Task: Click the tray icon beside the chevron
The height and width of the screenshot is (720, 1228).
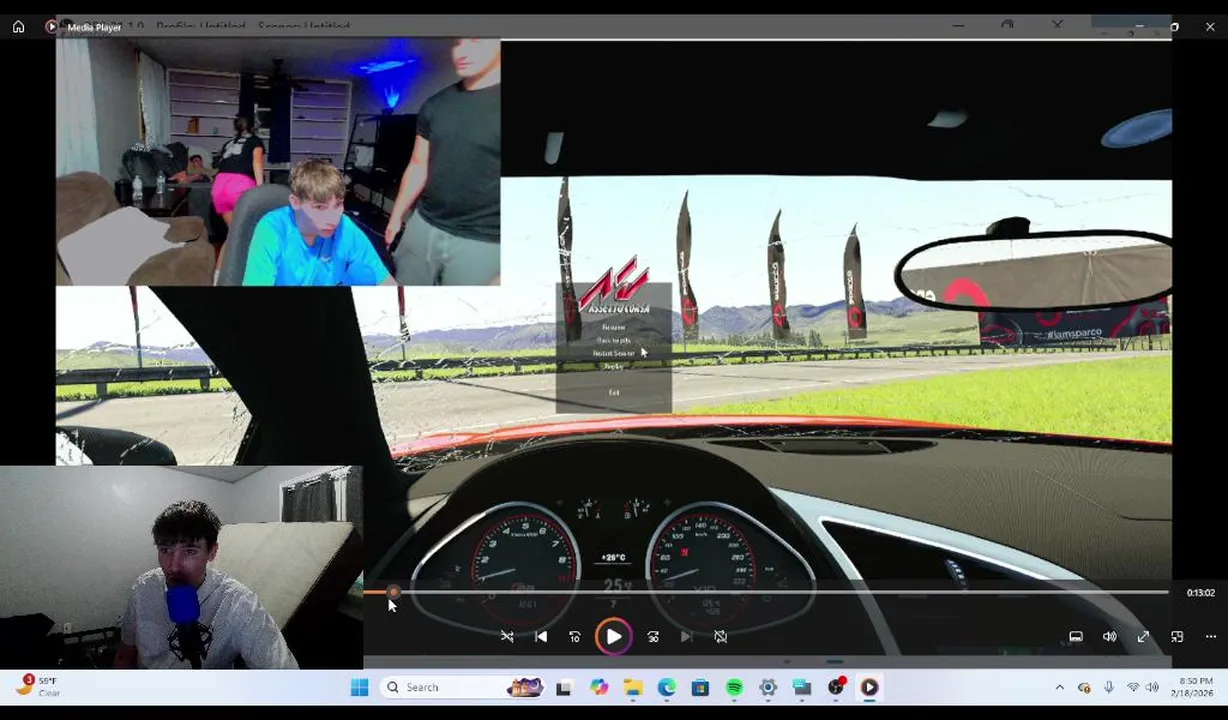Action: [x=1084, y=687]
